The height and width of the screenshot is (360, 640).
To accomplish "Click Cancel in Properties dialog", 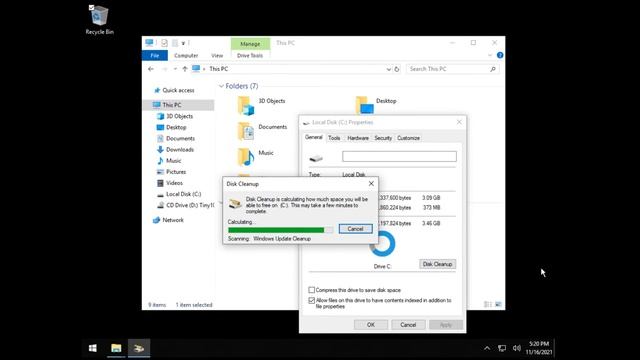I will click(x=408, y=325).
